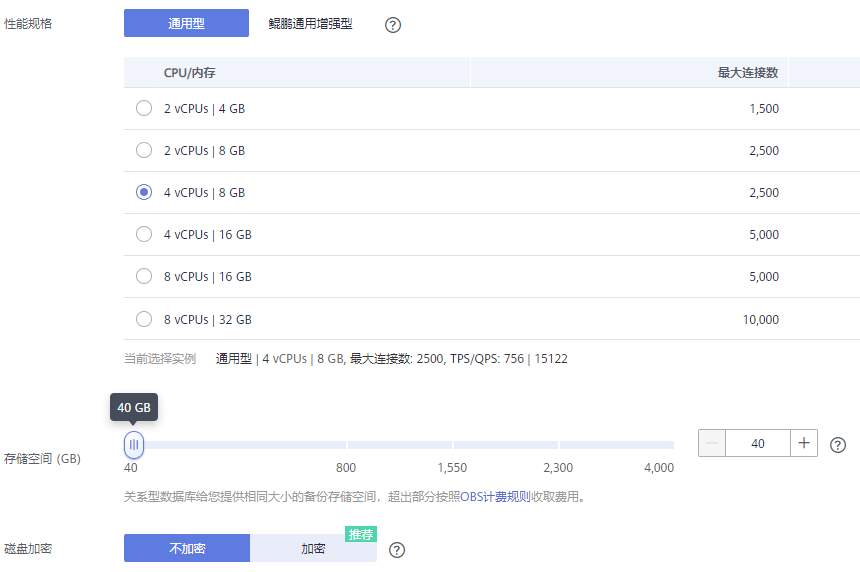Open help icon beside disk encryption options

tap(397, 550)
